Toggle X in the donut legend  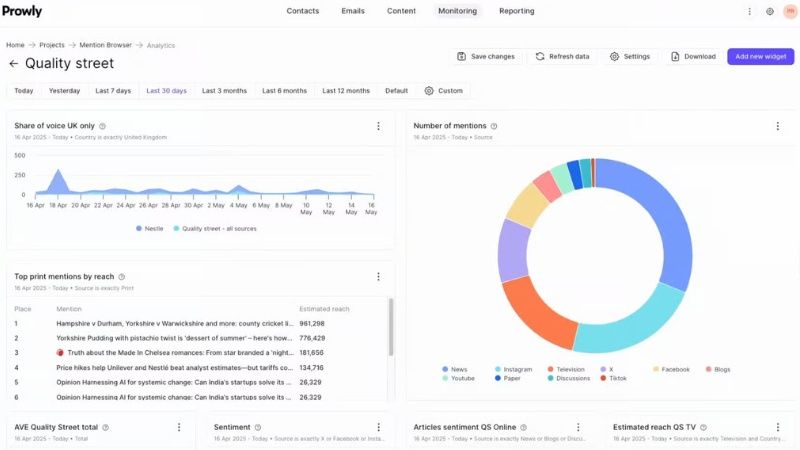[607, 369]
